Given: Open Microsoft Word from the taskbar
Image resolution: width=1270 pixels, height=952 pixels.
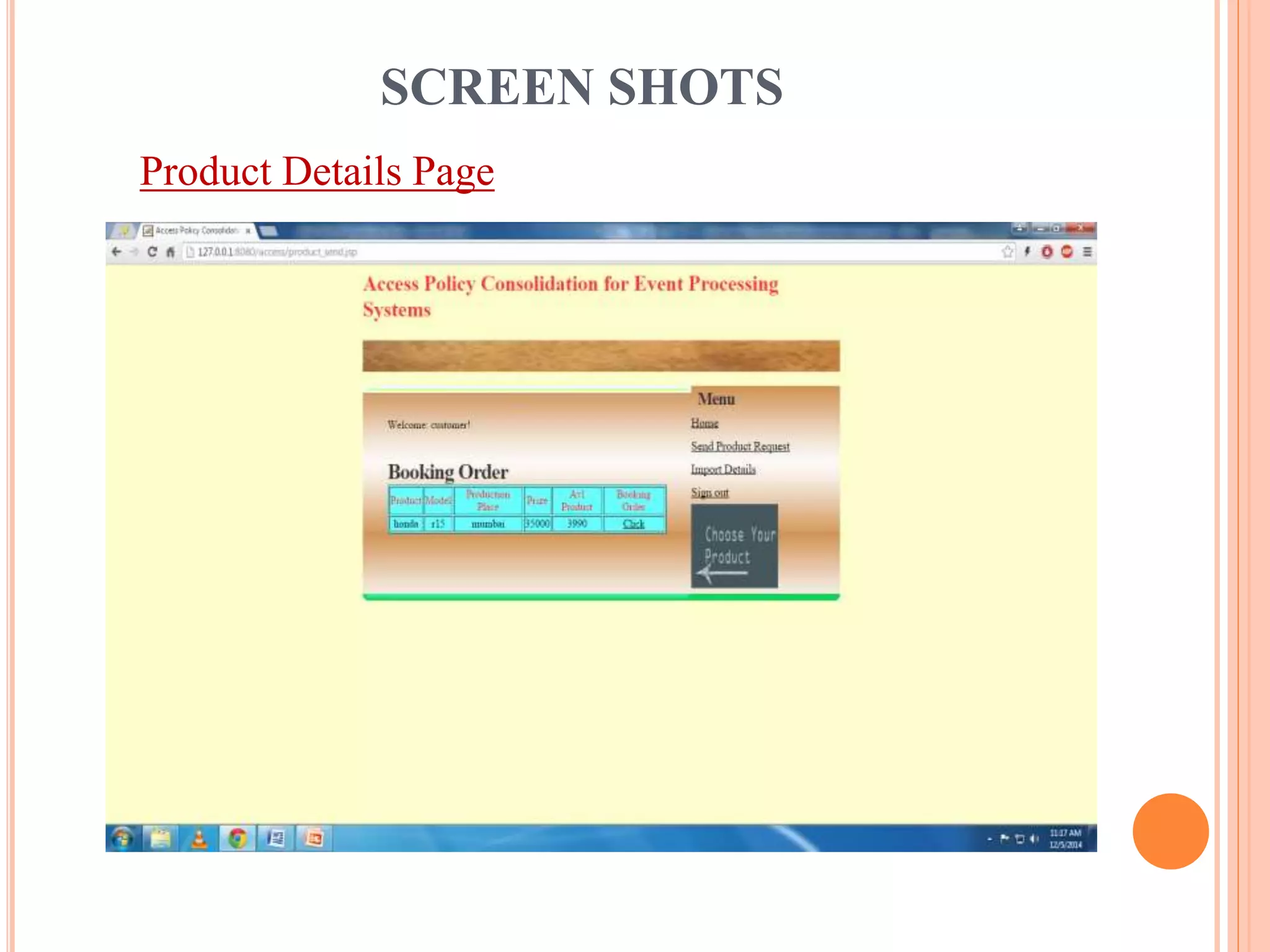Looking at the screenshot, I should point(275,839).
